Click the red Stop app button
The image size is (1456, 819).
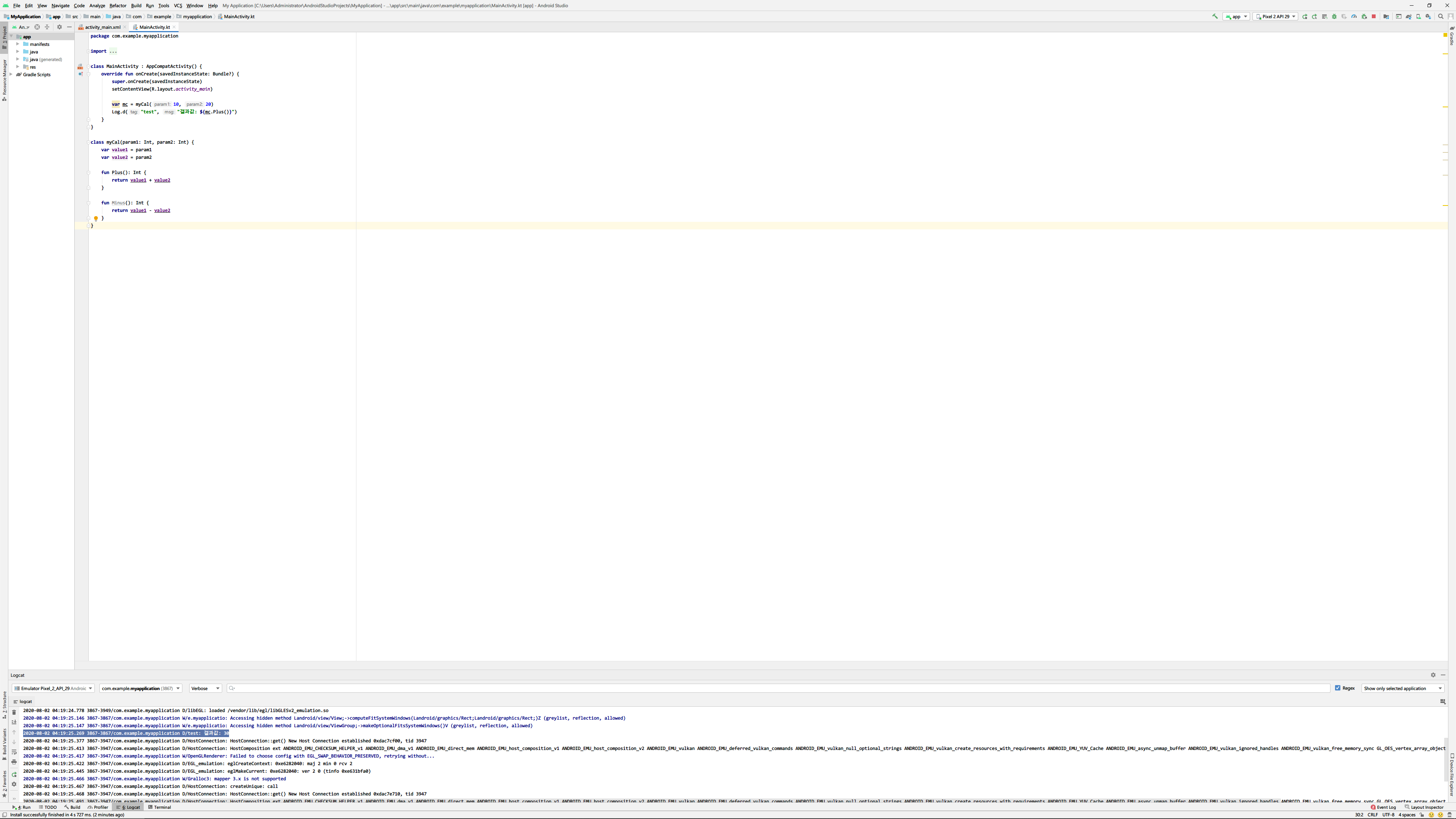(x=1373, y=16)
